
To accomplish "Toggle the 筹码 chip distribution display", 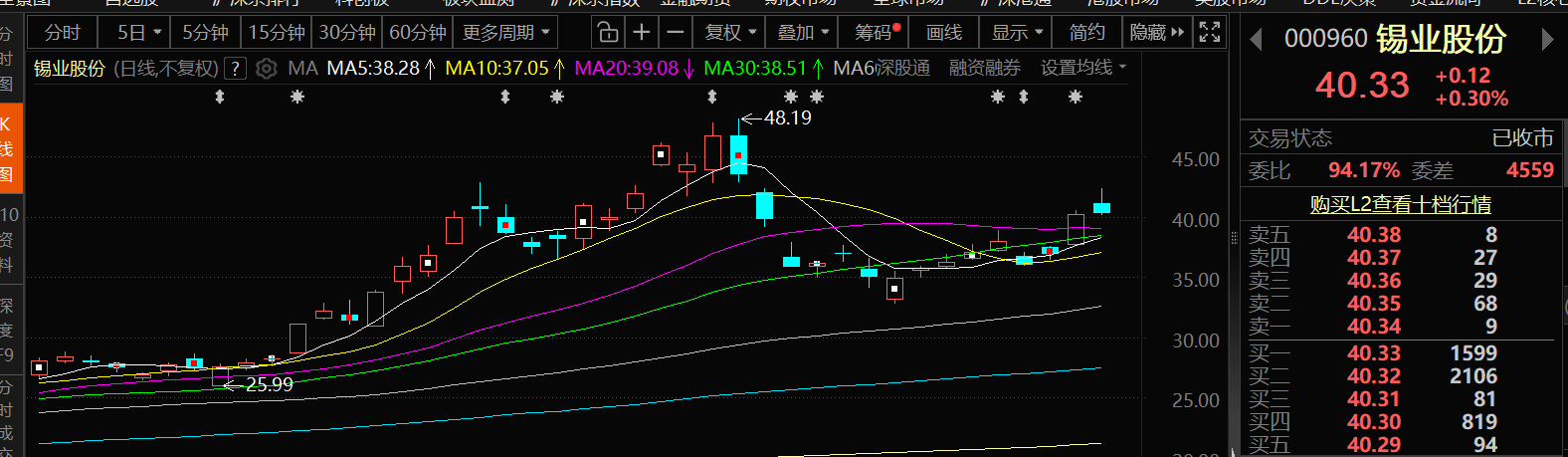I will click(x=877, y=33).
